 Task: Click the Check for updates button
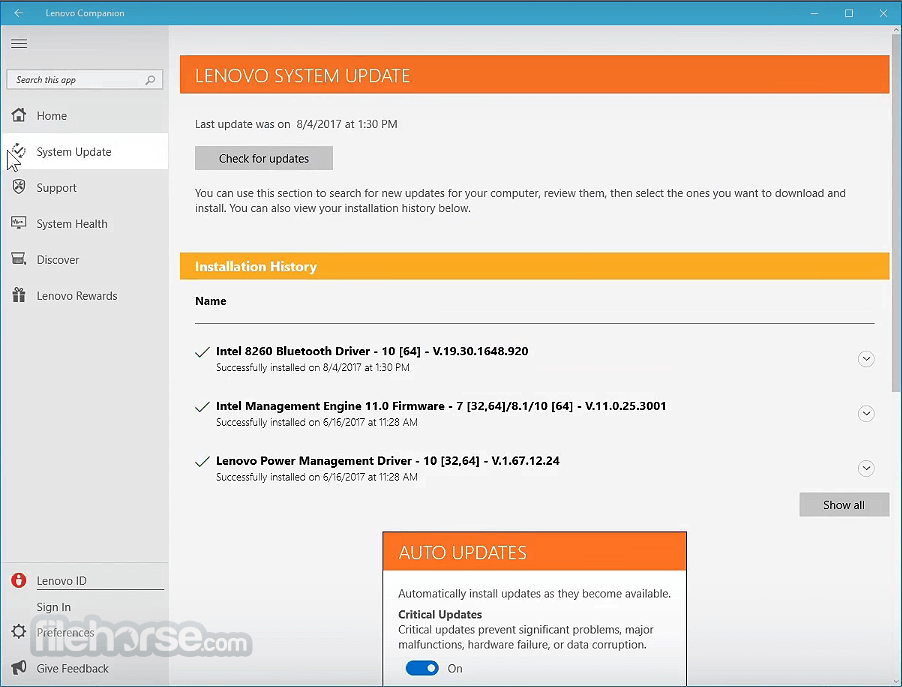click(x=263, y=158)
